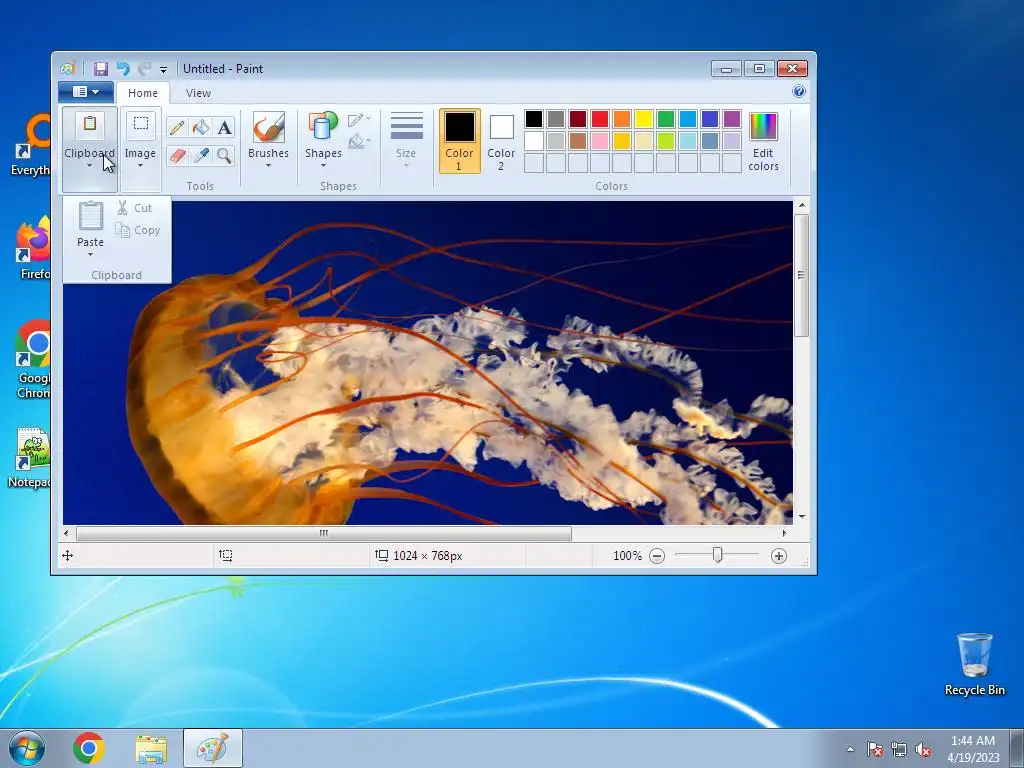Switch to the Home ribbon tab

[x=142, y=93]
